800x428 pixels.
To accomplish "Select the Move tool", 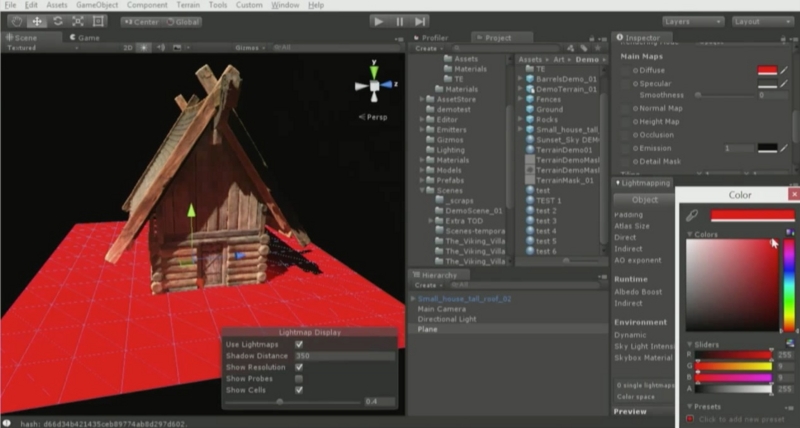I will click(x=37, y=21).
